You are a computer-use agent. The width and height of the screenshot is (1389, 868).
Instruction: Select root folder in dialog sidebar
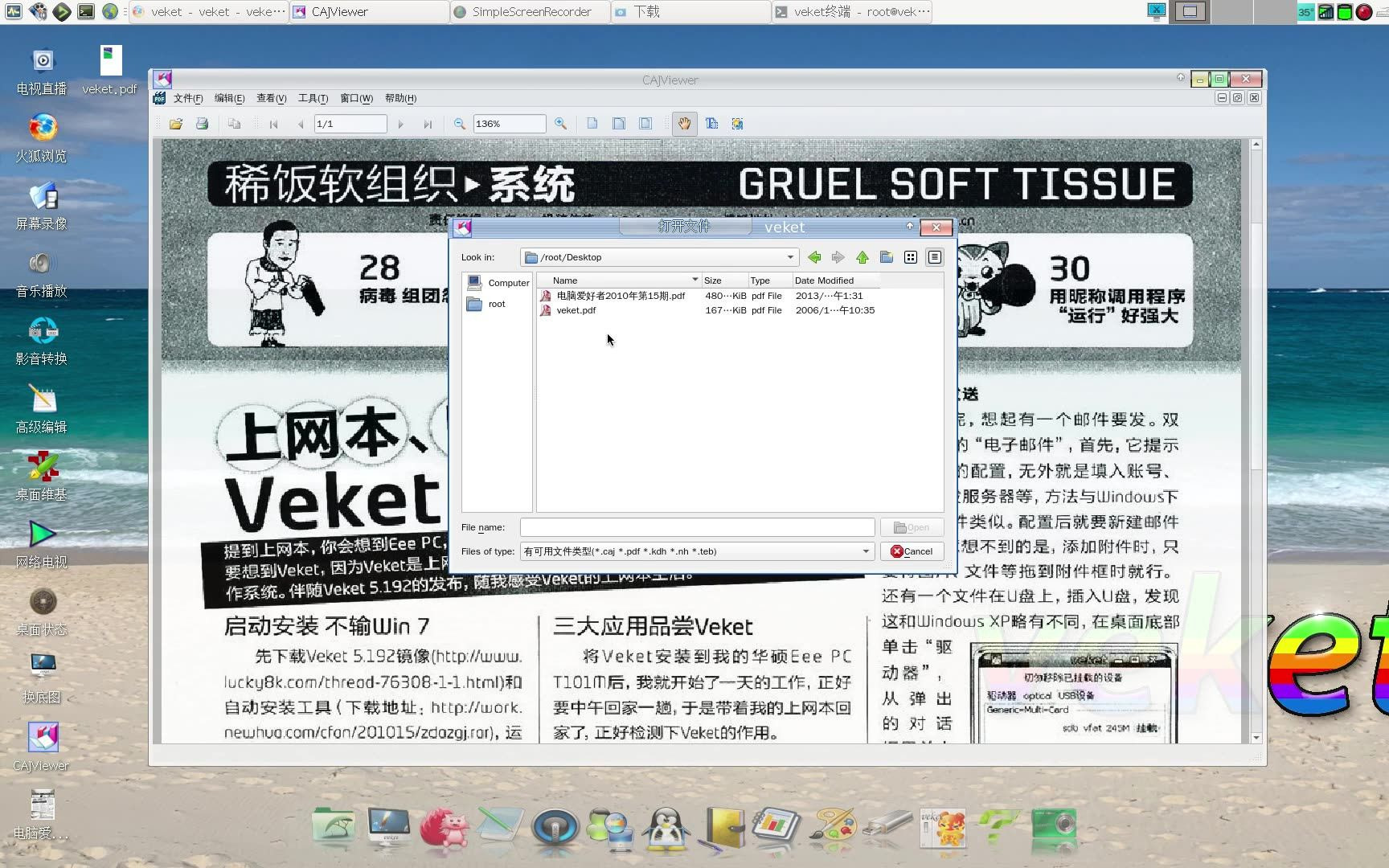pos(486,304)
